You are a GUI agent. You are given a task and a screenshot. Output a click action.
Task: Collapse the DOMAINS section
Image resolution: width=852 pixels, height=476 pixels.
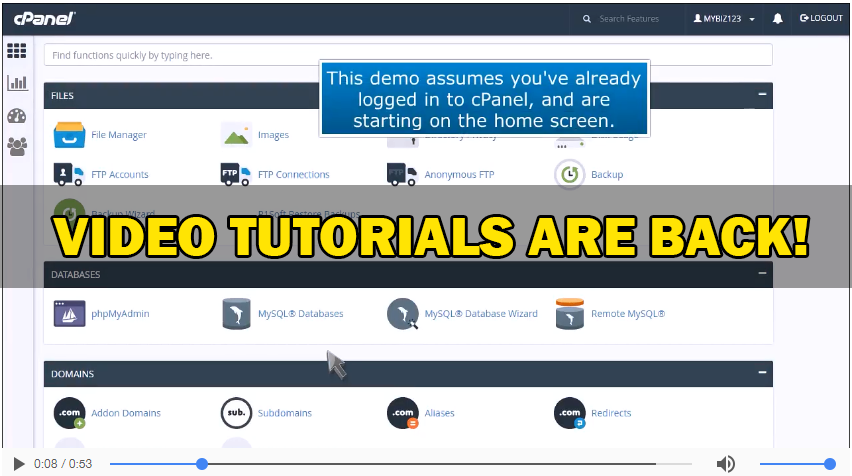pyautogui.click(x=762, y=372)
